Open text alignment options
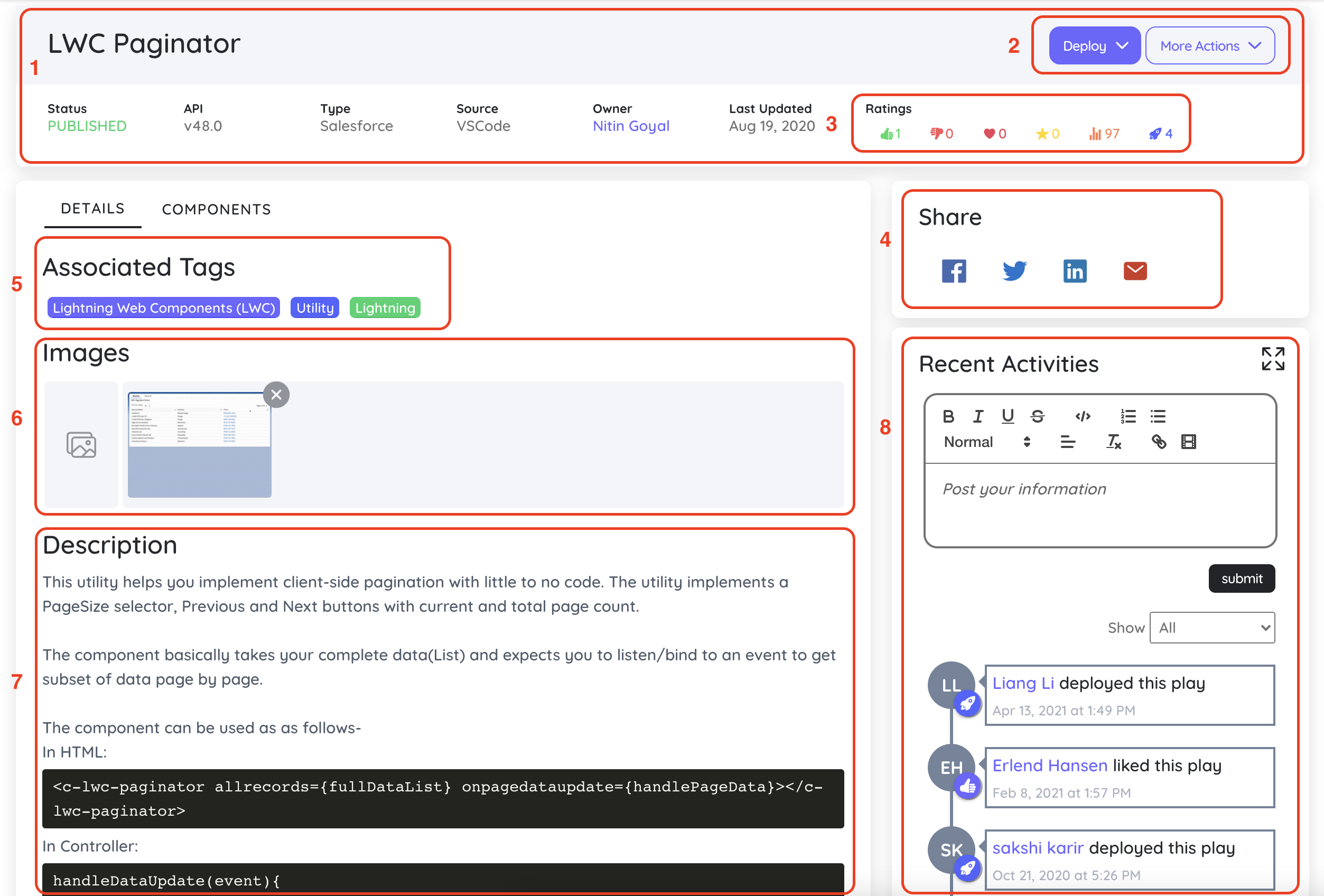The image size is (1324, 896). [x=1068, y=442]
